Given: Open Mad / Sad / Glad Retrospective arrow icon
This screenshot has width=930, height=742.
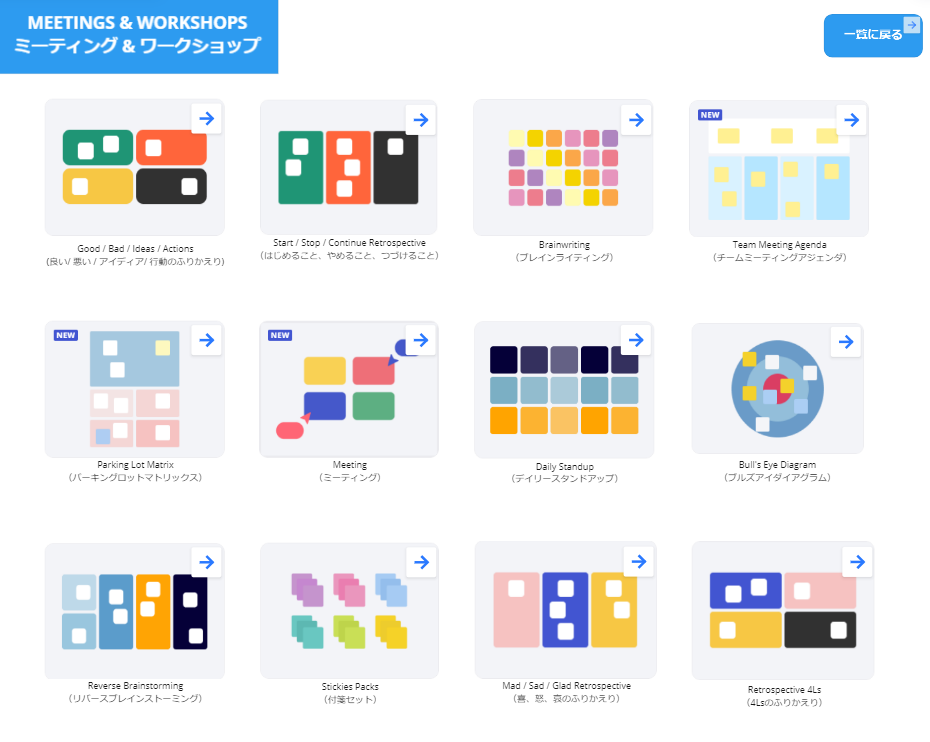Looking at the screenshot, I should (x=638, y=561).
